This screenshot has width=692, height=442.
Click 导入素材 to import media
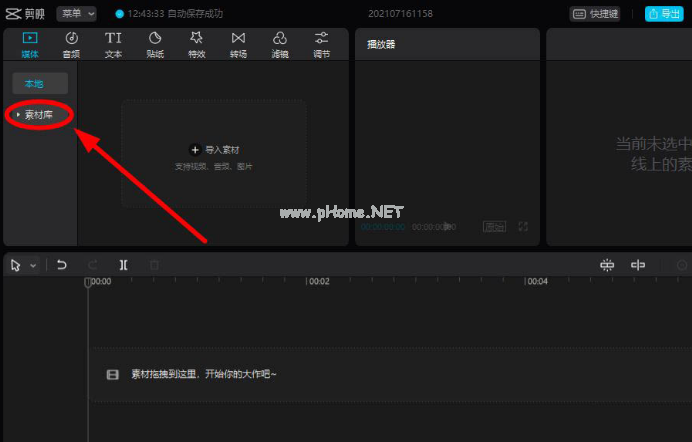click(215, 149)
